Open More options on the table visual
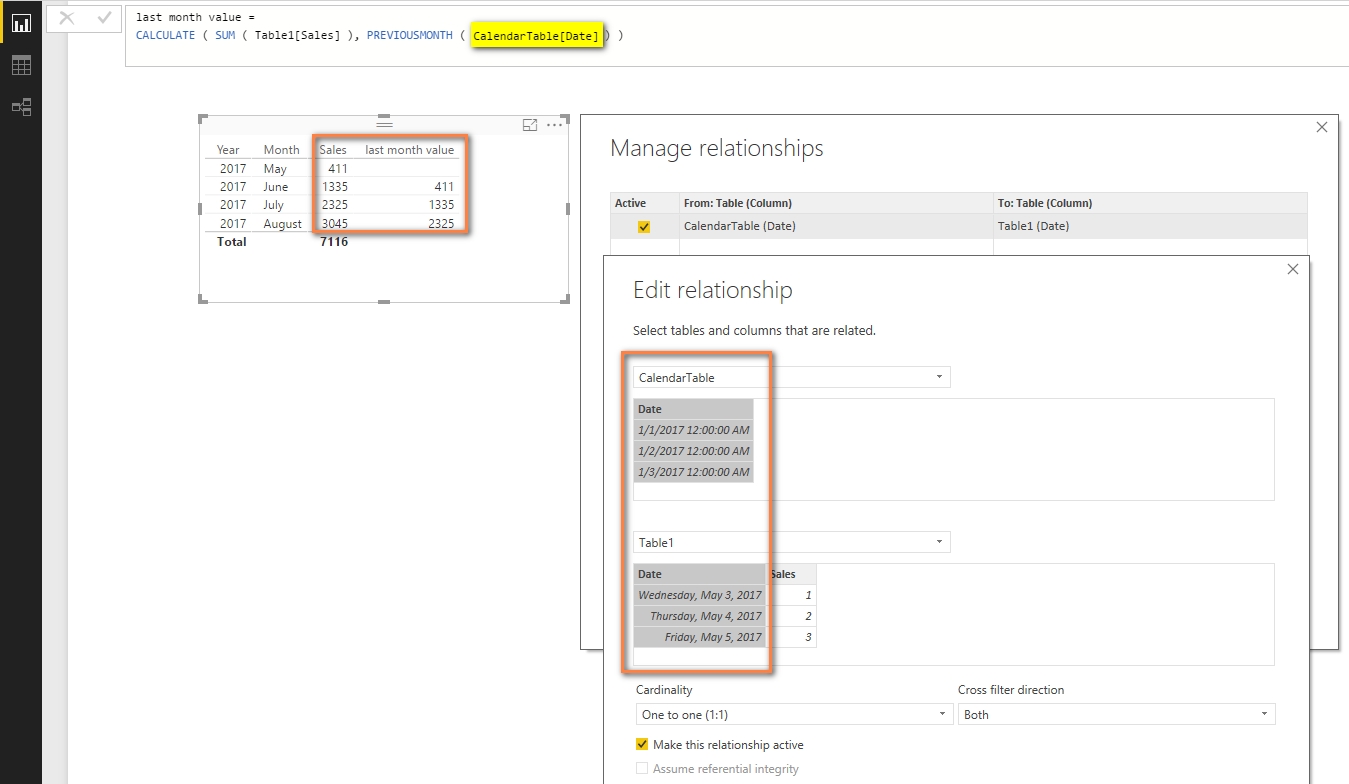Screen dimensions: 1349x784 click(x=554, y=125)
